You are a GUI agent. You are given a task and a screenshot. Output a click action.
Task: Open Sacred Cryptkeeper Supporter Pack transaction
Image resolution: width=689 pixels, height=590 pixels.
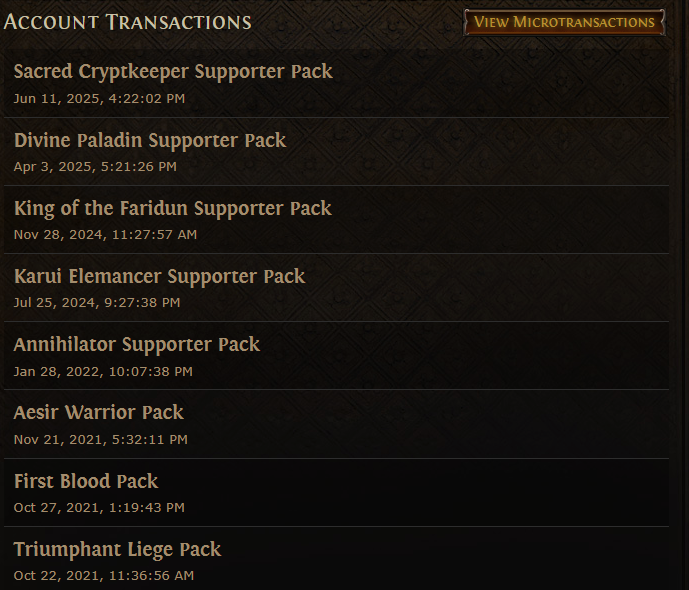173,72
